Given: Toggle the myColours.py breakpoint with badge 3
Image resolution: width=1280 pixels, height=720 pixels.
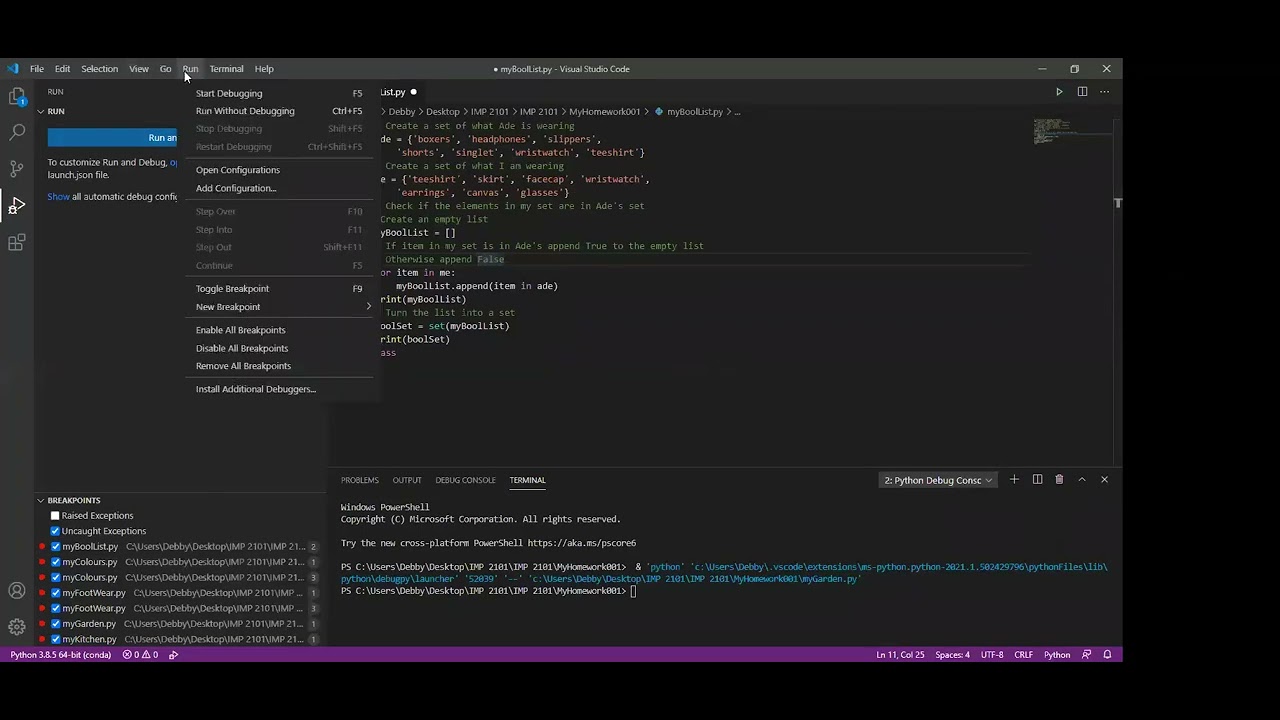Looking at the screenshot, I should pos(55,578).
